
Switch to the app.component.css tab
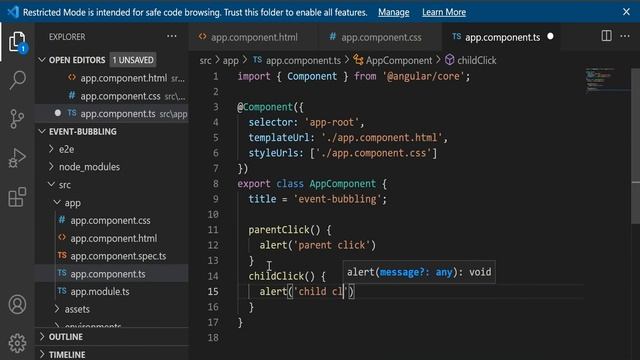[x=379, y=37]
